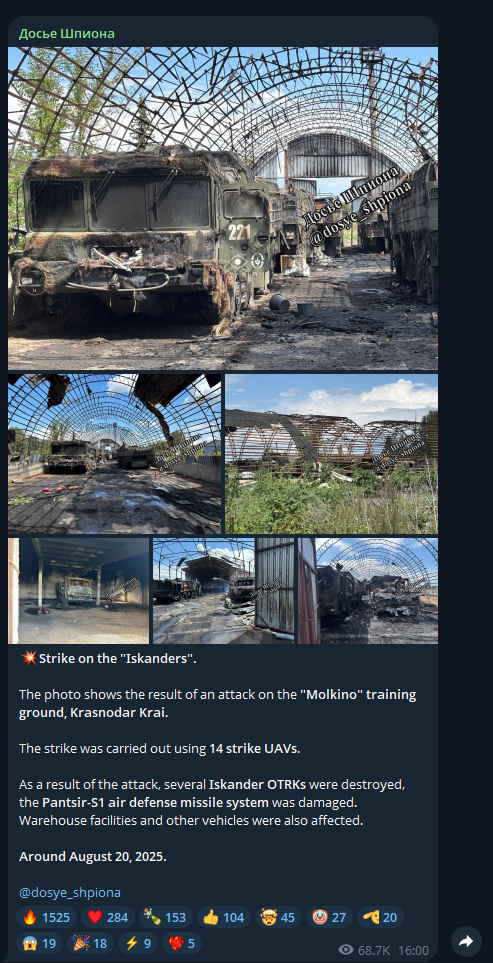Click party popper reaction 18
This screenshot has height=963, width=493.
pos(90,943)
